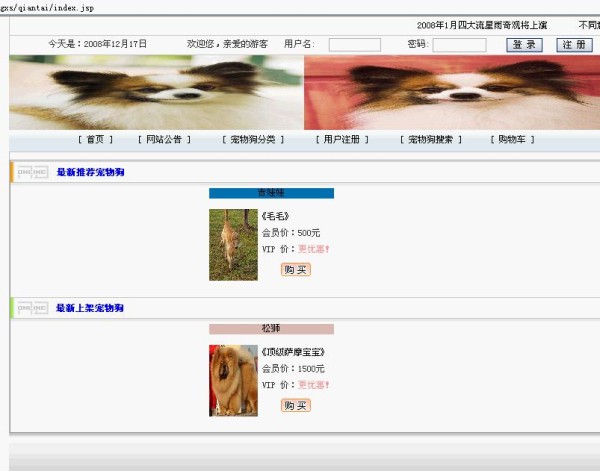Click the left papillon banner image
The width and height of the screenshot is (600, 471).
[x=157, y=92]
